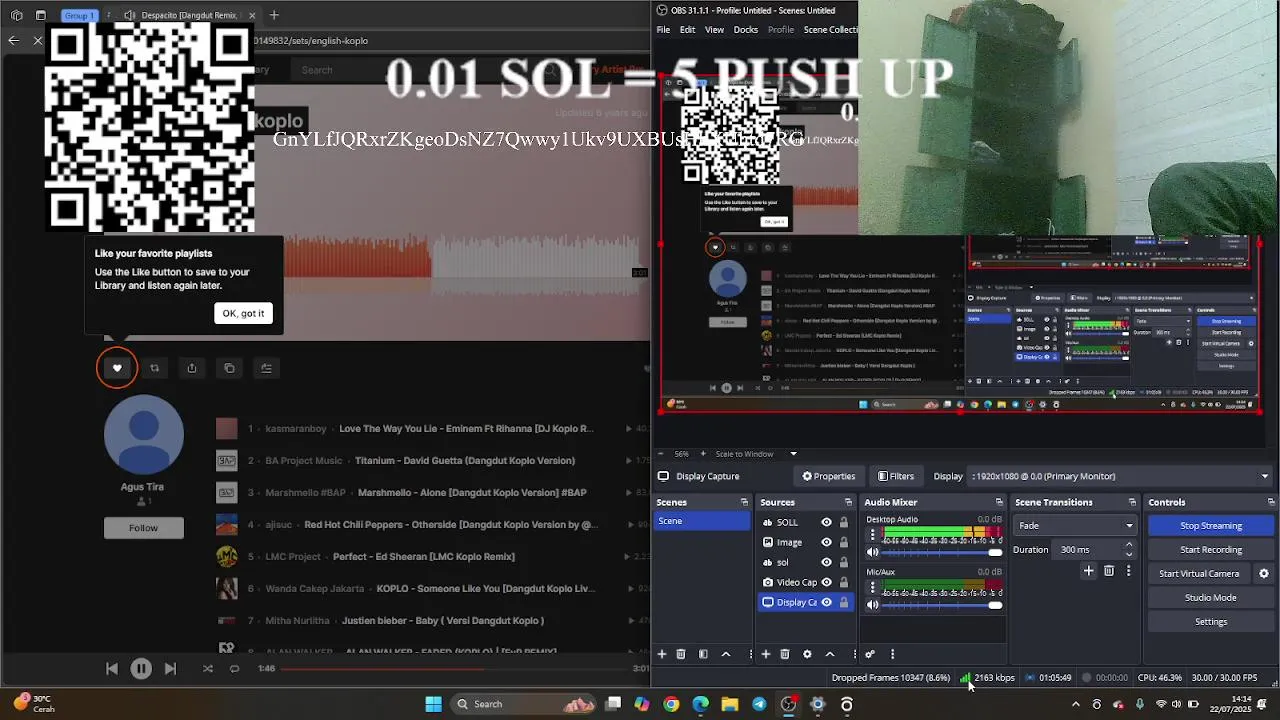This screenshot has width=1280, height=720.
Task: Expand the Fade transition dropdown
Action: click(x=1076, y=526)
